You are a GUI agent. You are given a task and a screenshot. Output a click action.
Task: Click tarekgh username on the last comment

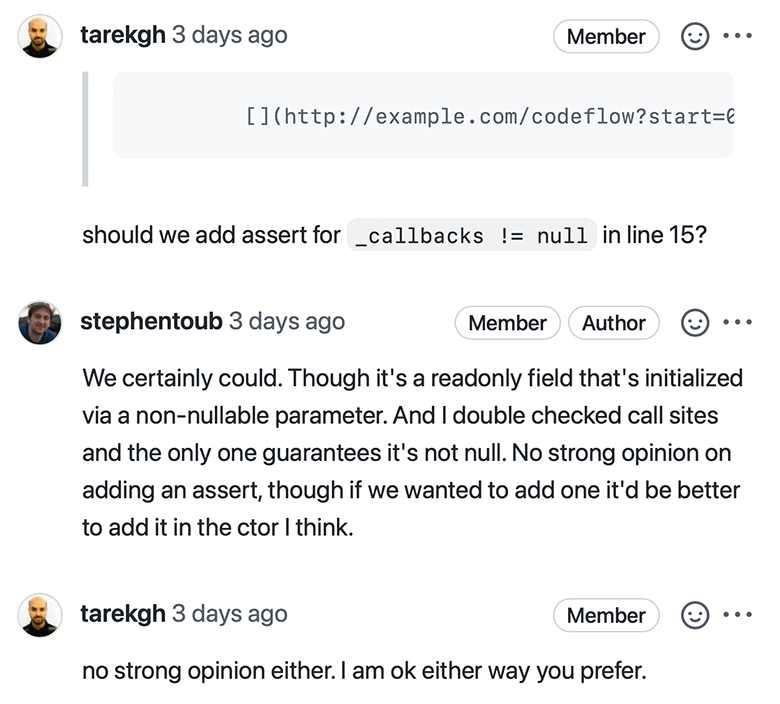click(x=122, y=613)
